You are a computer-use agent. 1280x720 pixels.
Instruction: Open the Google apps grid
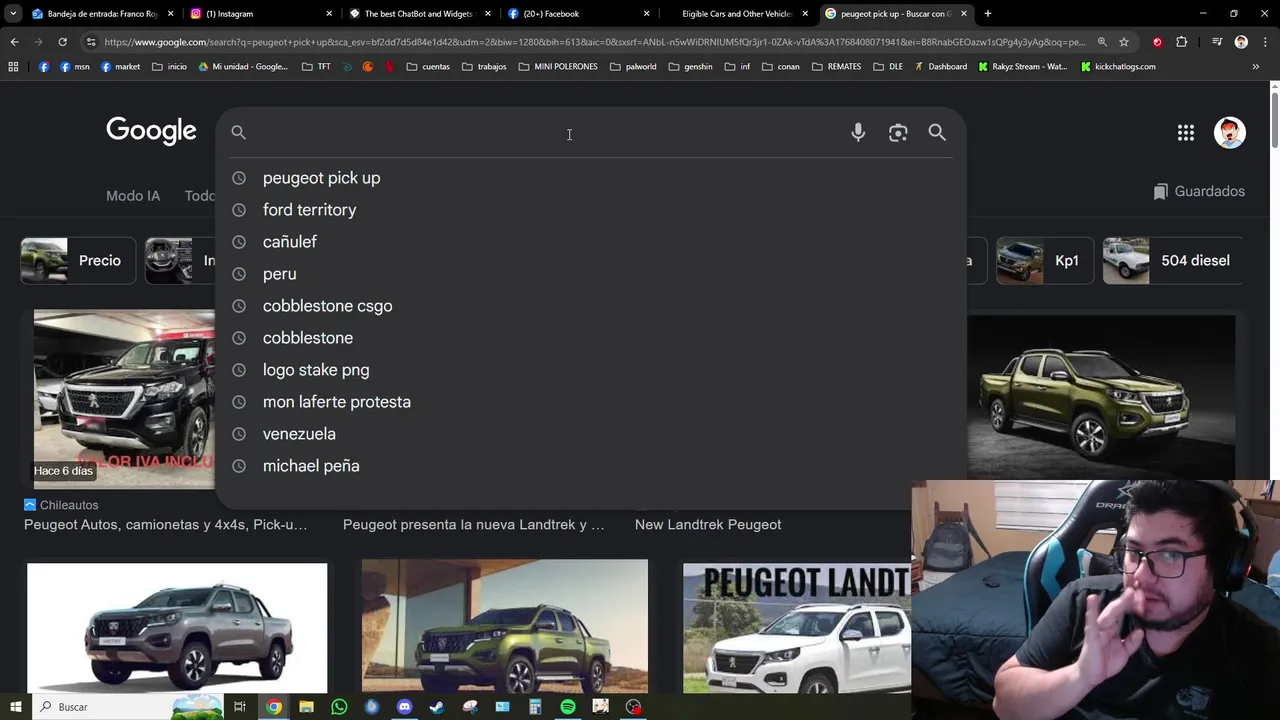click(x=1186, y=132)
